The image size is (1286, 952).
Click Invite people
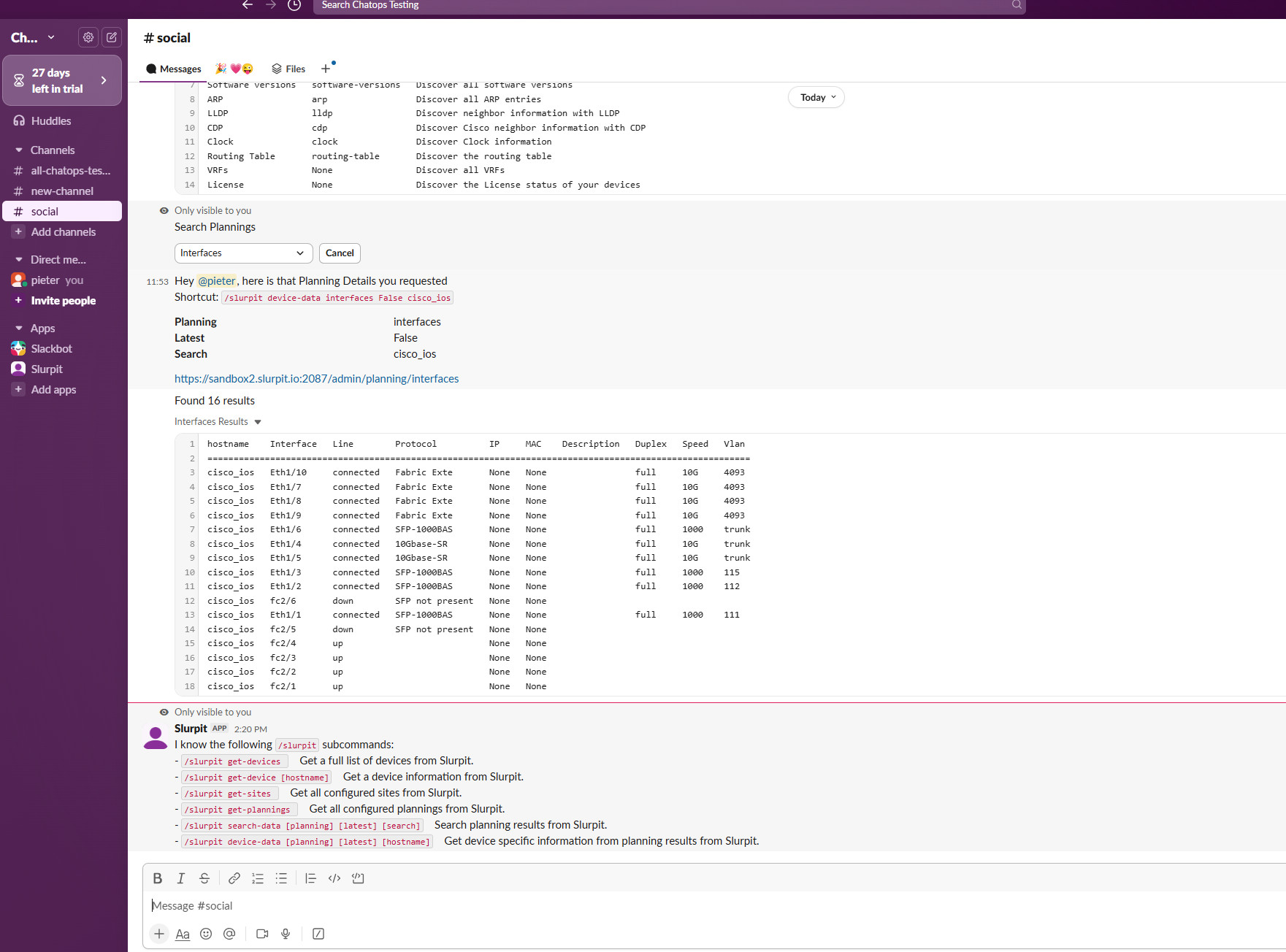pos(62,301)
